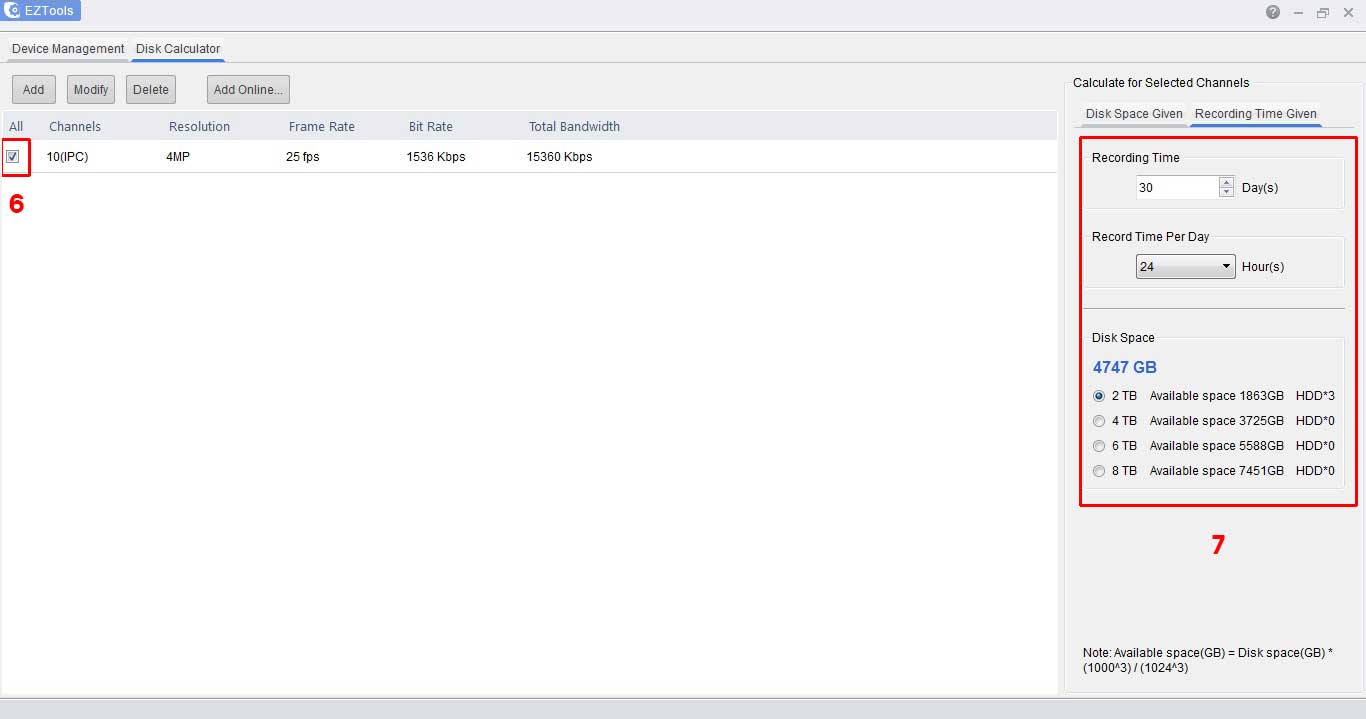
Task: Switch to Device Management tab
Action: coord(68,48)
